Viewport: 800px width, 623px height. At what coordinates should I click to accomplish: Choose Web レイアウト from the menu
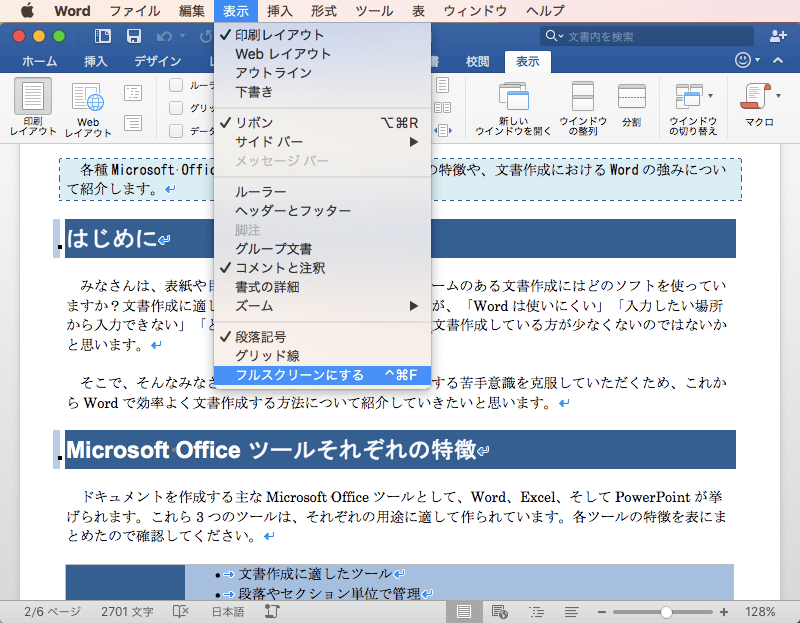point(322,54)
